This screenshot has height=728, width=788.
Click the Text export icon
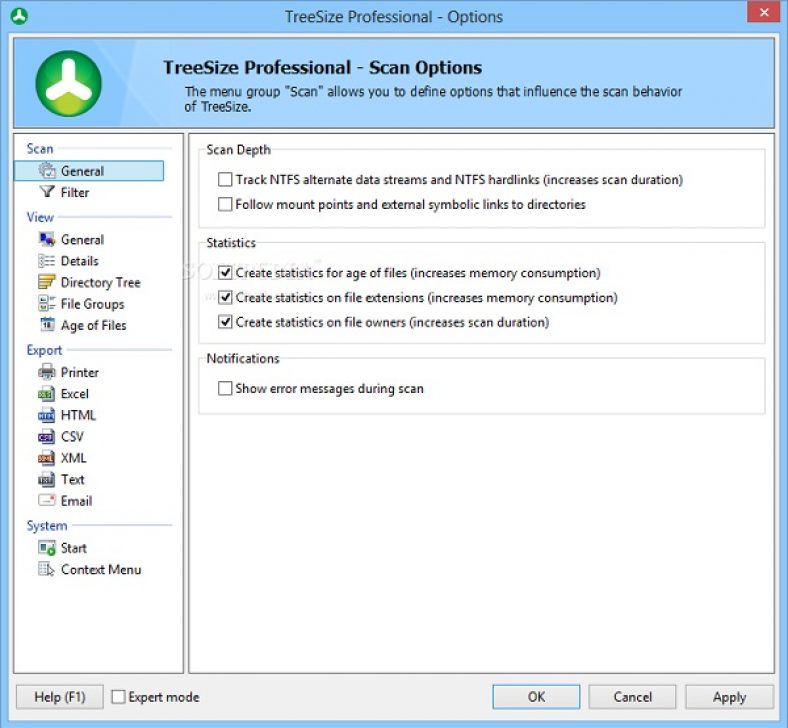click(46, 479)
